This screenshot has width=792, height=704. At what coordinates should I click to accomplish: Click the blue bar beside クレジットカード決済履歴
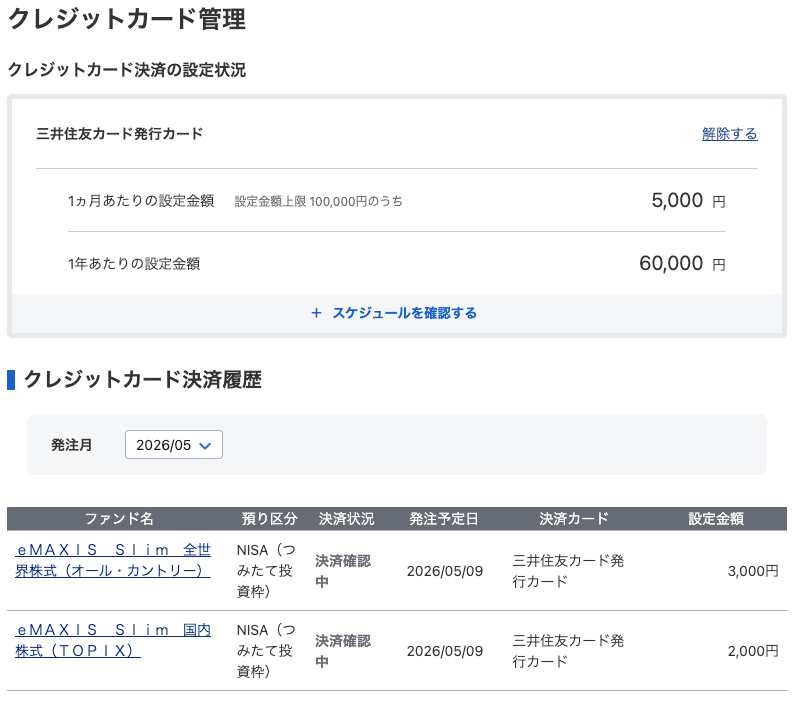tap(11, 380)
